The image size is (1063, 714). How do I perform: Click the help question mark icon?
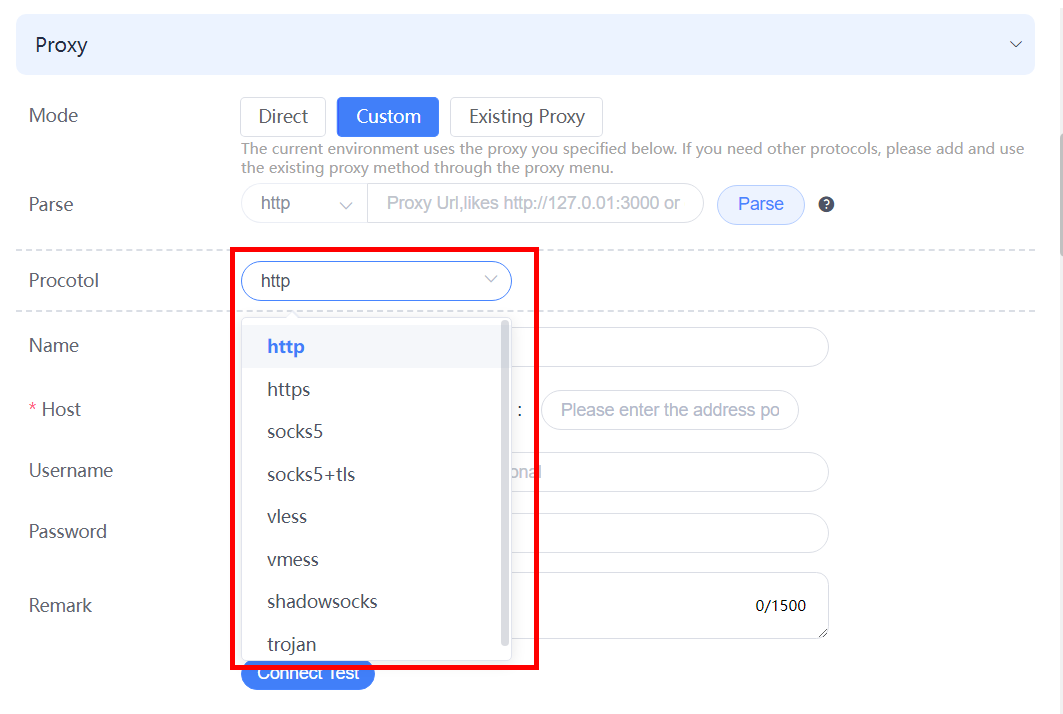tap(826, 204)
